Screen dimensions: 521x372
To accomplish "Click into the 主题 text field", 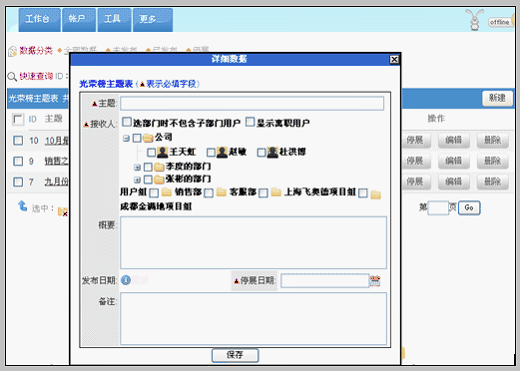I will click(x=252, y=104).
